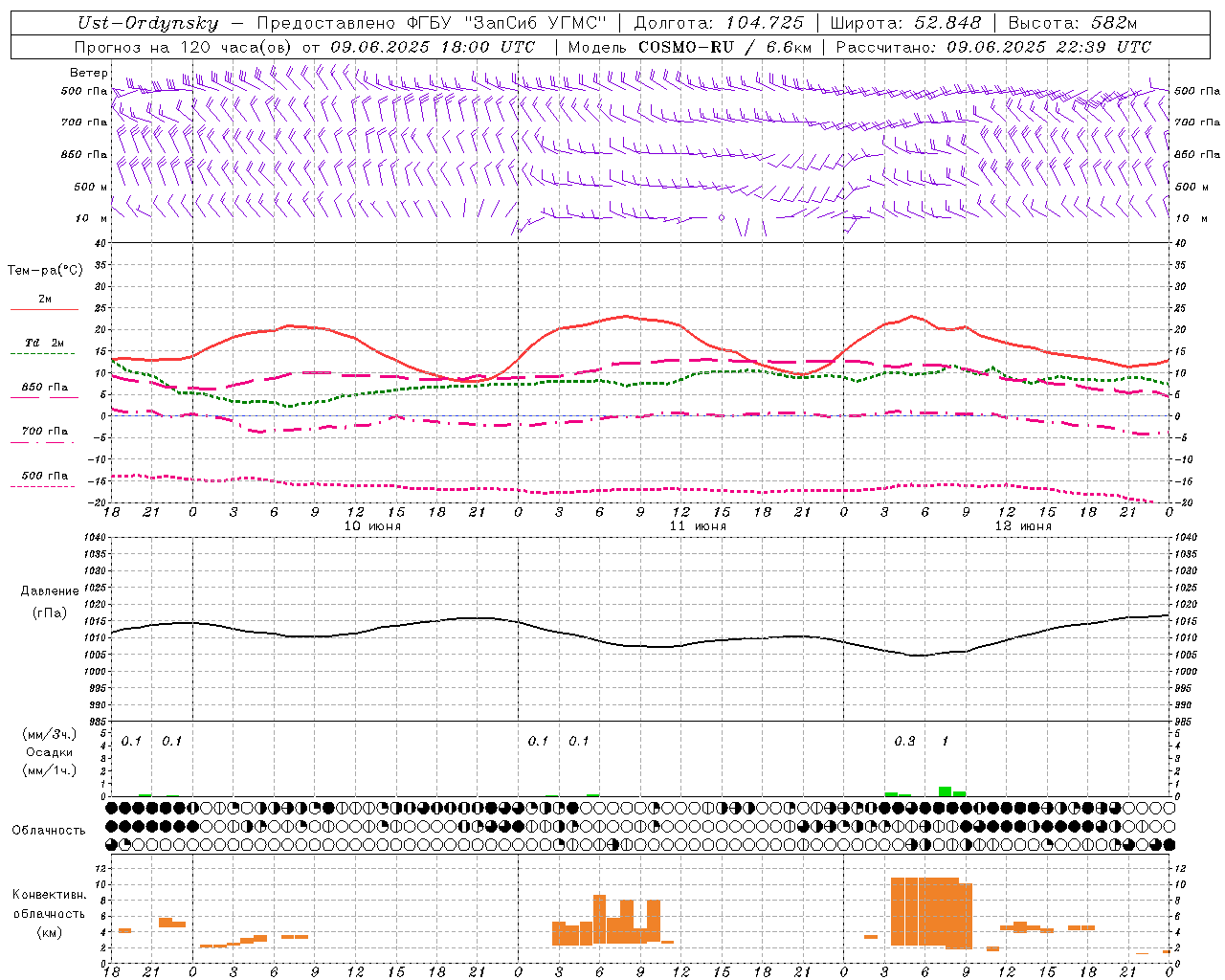
Task: Click the (мм/1ч.) precipitation unit label
Action: pyautogui.click(x=50, y=770)
